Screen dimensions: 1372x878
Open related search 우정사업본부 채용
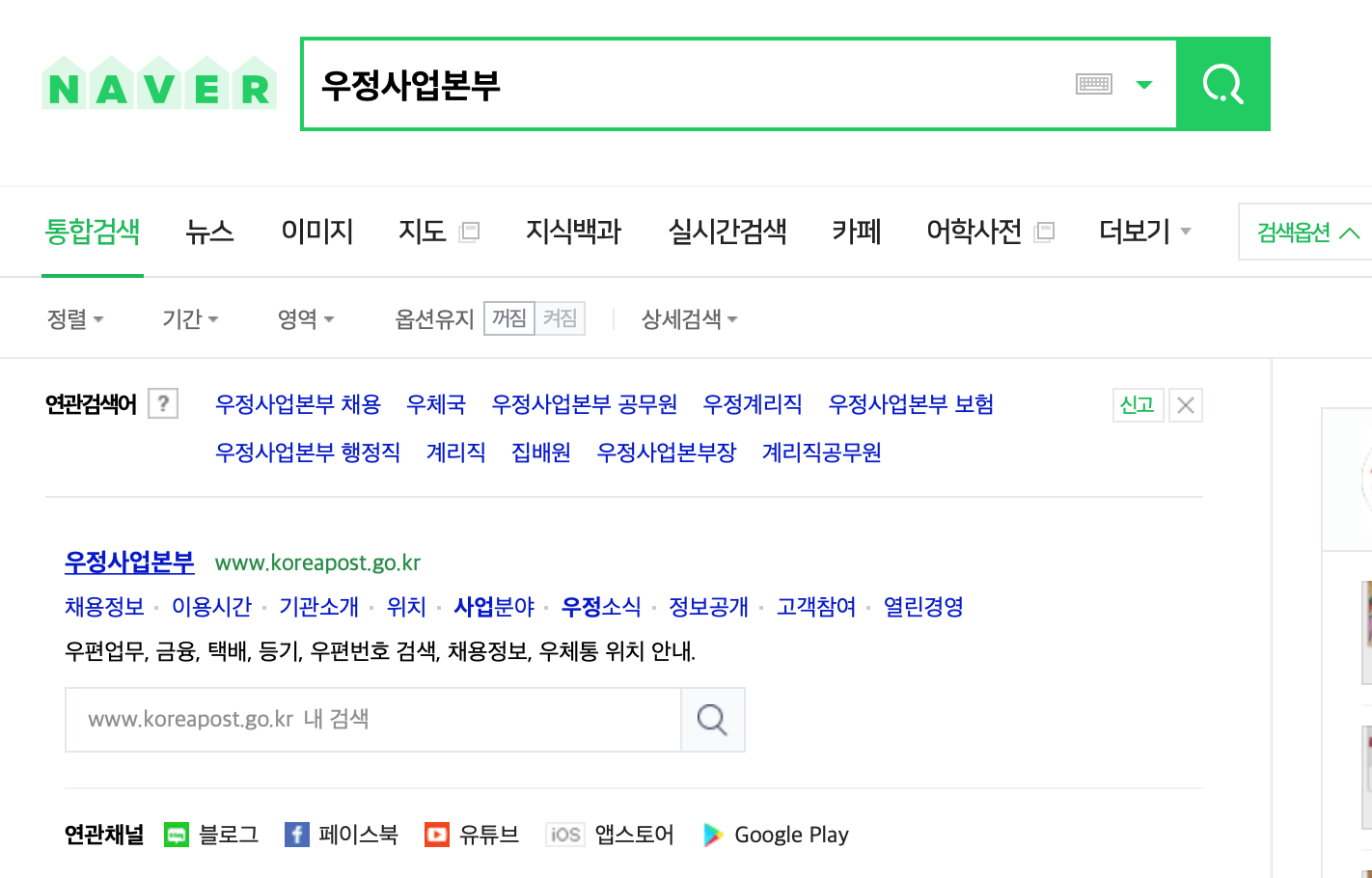pyautogui.click(x=298, y=404)
